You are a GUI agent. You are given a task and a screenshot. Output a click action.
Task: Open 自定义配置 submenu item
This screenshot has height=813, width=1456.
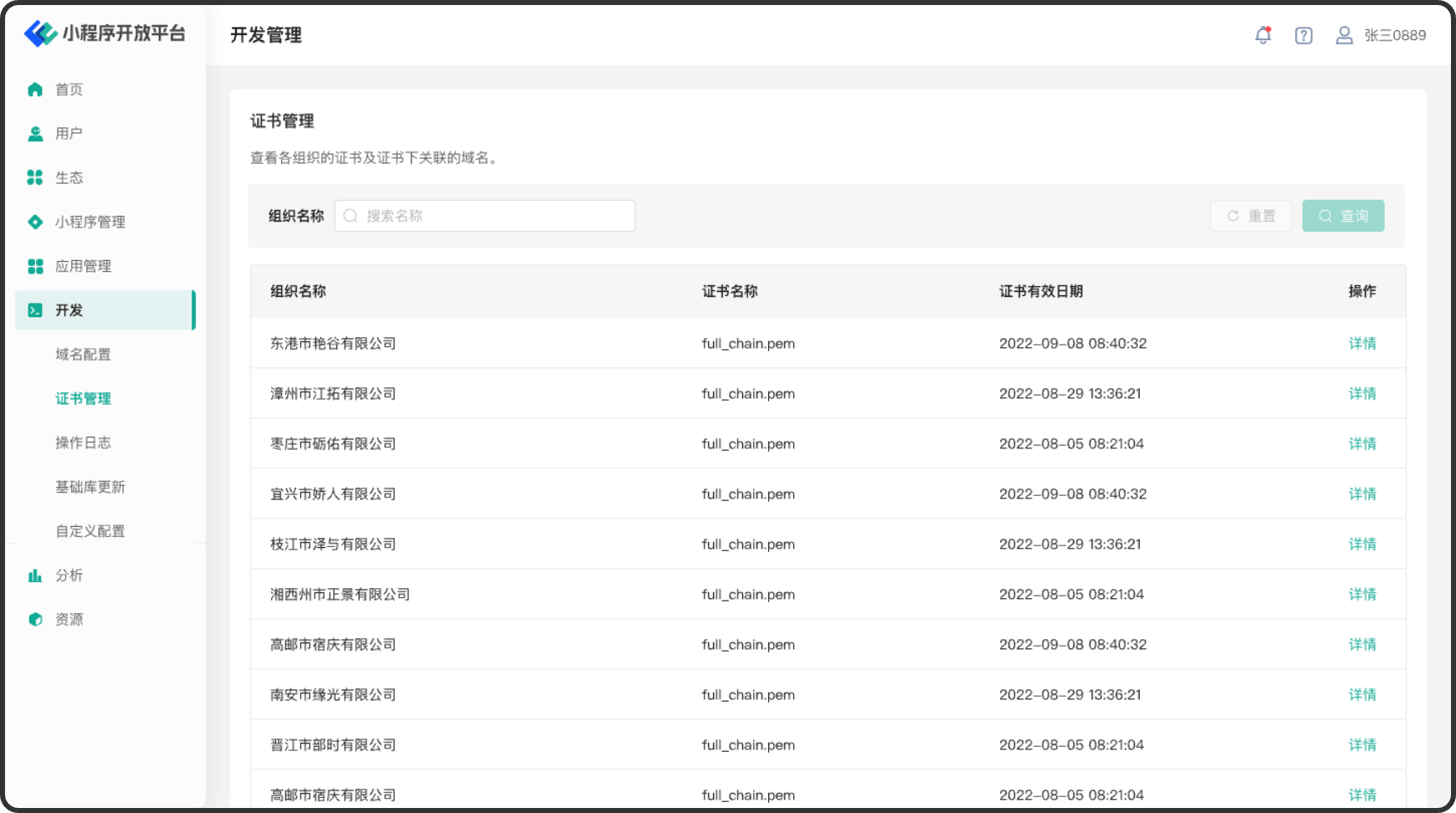point(90,531)
